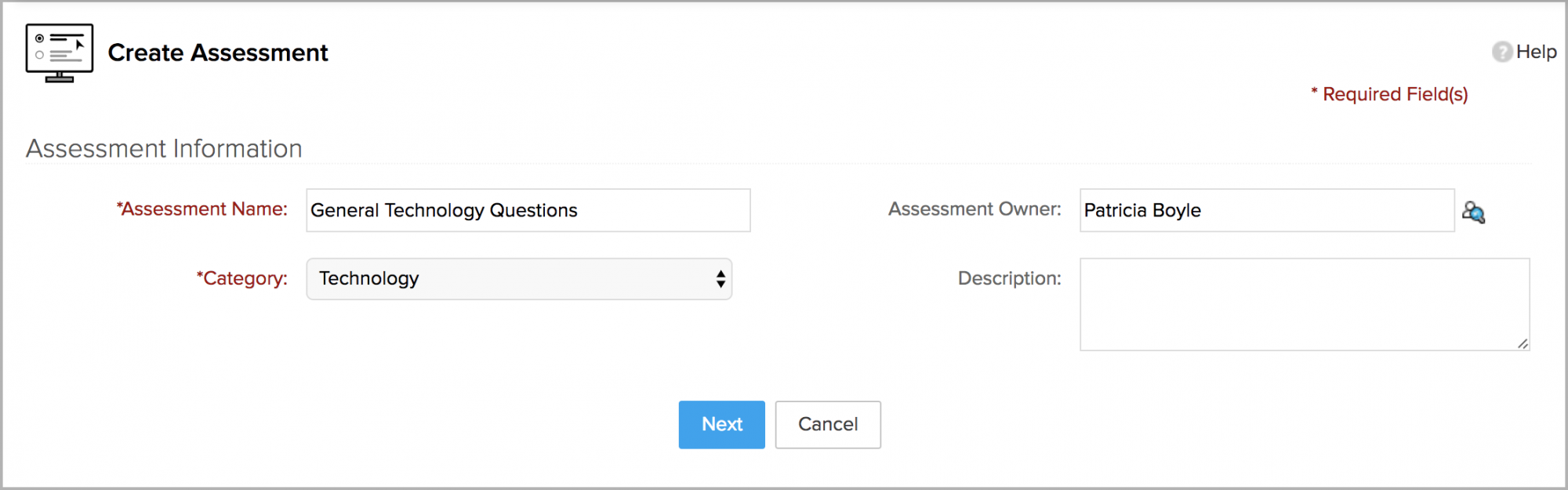Image resolution: width=1568 pixels, height=490 pixels.
Task: Click the Required Field(s) notice text
Action: [x=1389, y=94]
